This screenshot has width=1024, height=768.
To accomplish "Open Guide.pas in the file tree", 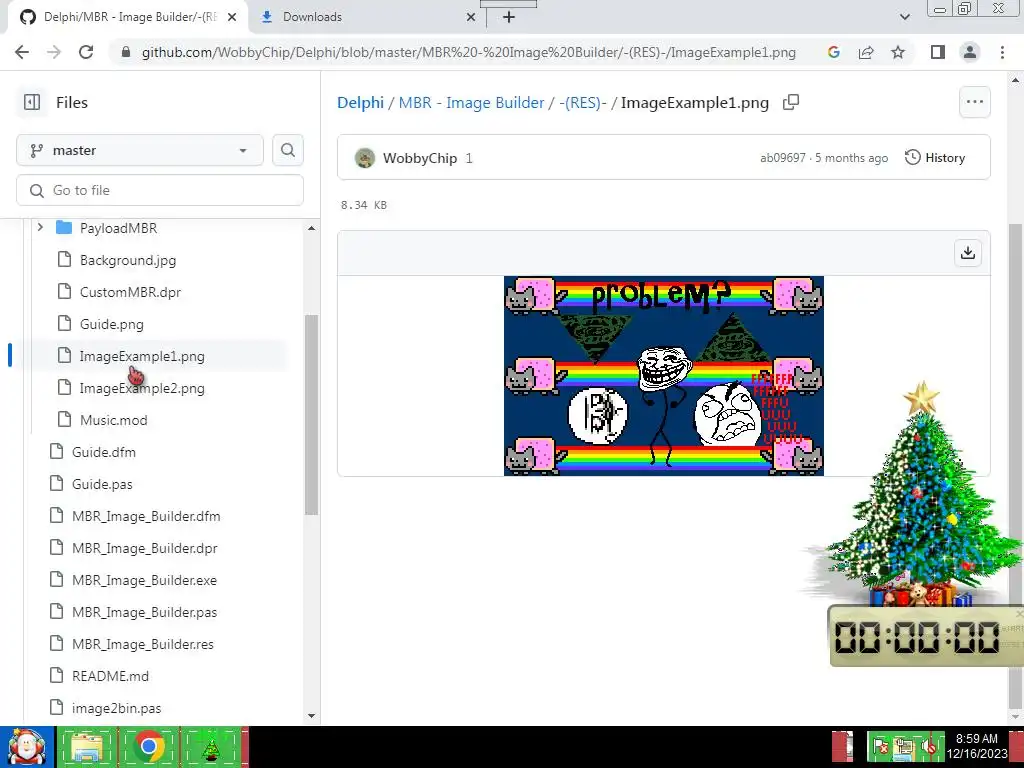I will [102, 484].
